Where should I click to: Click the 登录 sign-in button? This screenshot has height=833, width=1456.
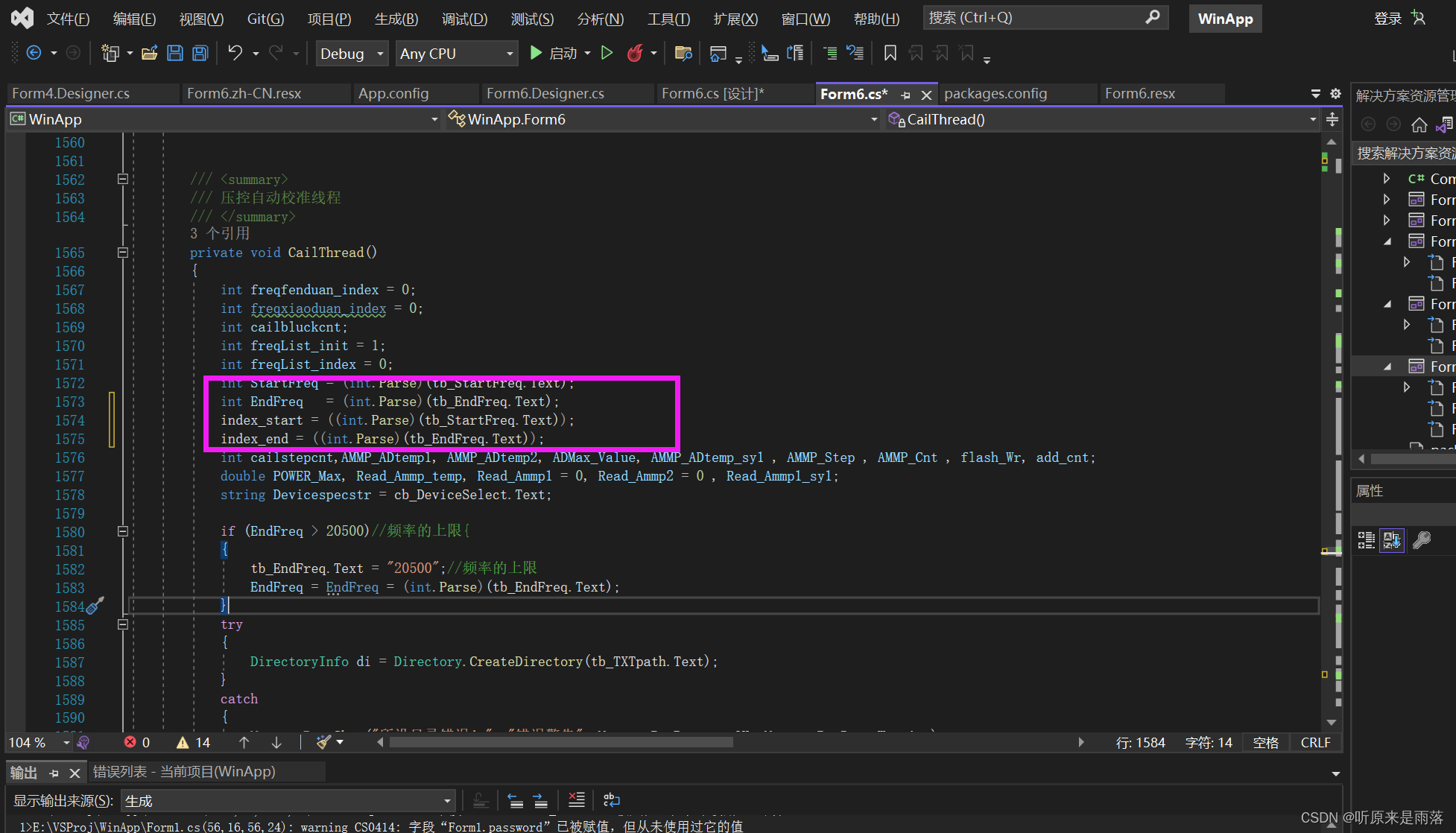click(x=1387, y=18)
